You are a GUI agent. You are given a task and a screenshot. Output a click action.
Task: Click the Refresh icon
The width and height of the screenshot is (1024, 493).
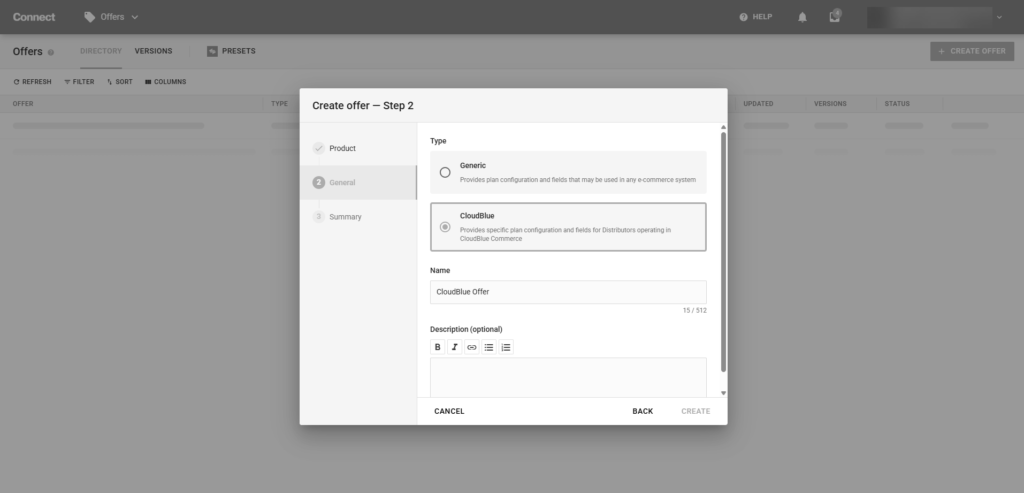tap(16, 82)
